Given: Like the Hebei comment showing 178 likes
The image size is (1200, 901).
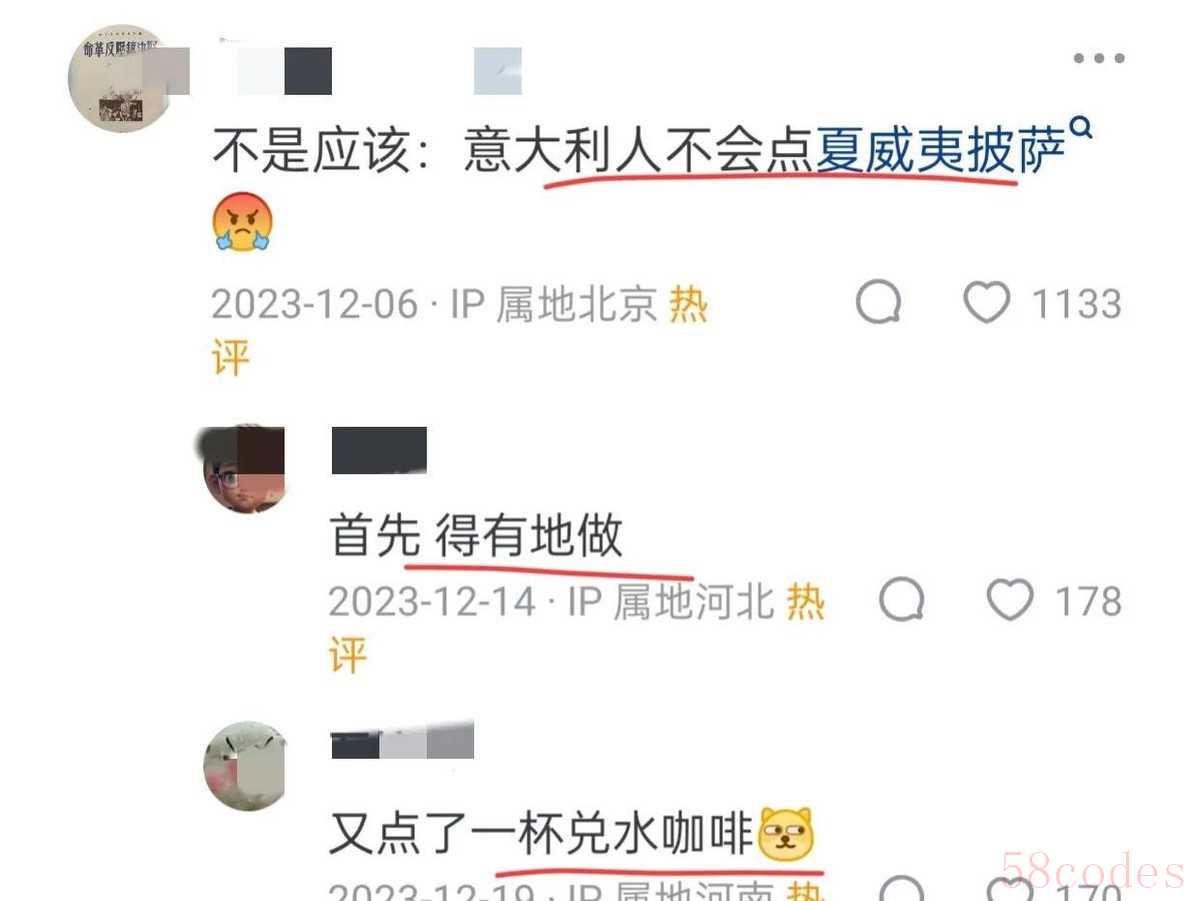Looking at the screenshot, I should [1009, 601].
